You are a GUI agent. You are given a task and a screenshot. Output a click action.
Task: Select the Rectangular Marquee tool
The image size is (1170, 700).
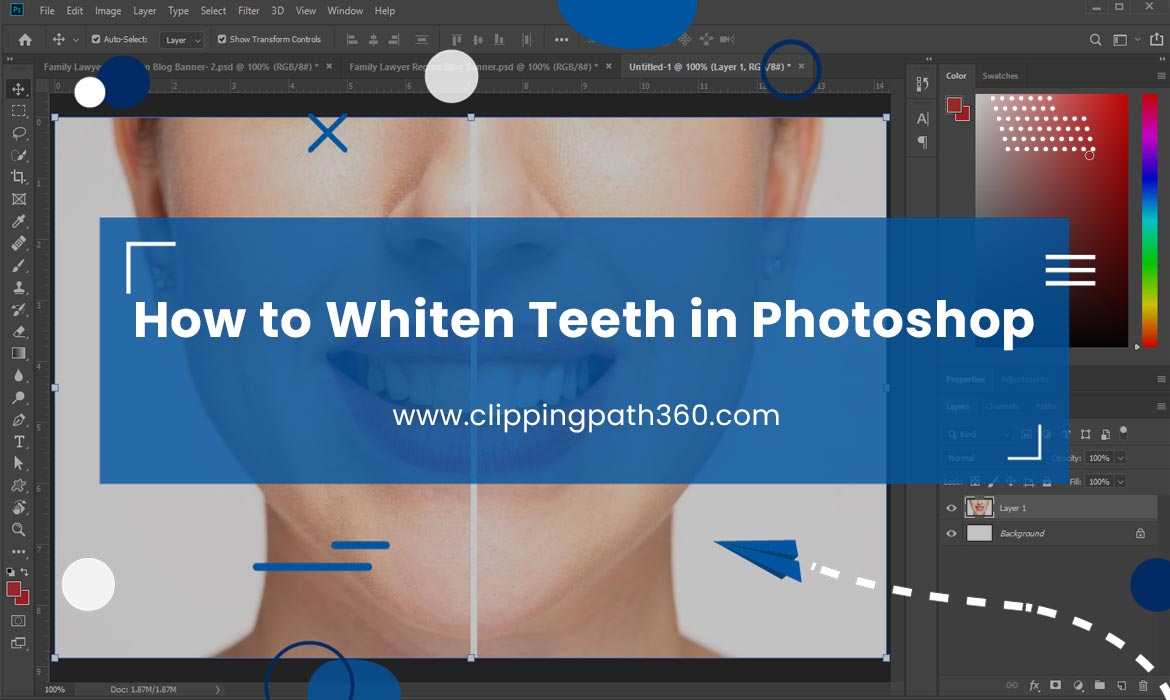pyautogui.click(x=19, y=111)
